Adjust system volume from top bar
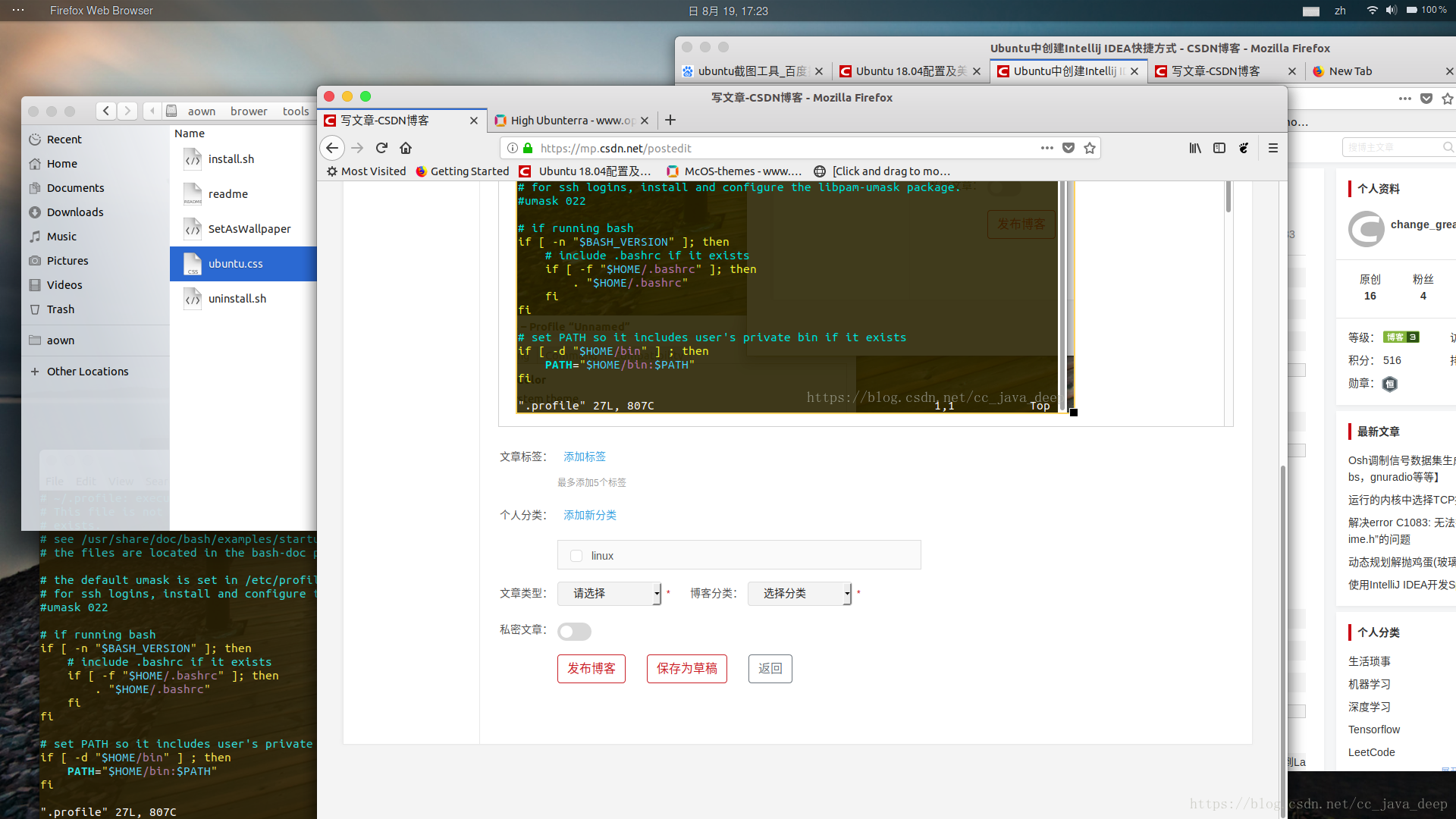 click(x=1391, y=11)
